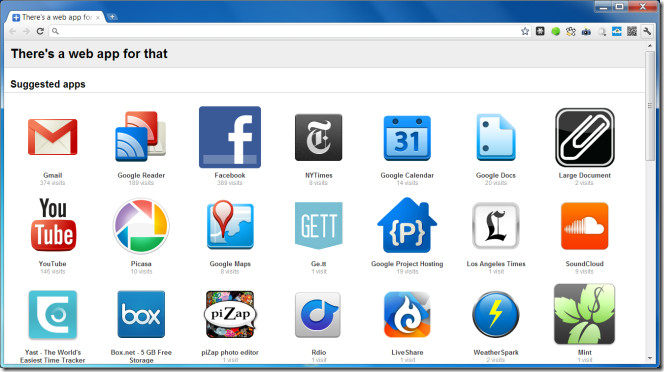Launch the piZap photo editor
The image size is (664, 372).
[230, 314]
